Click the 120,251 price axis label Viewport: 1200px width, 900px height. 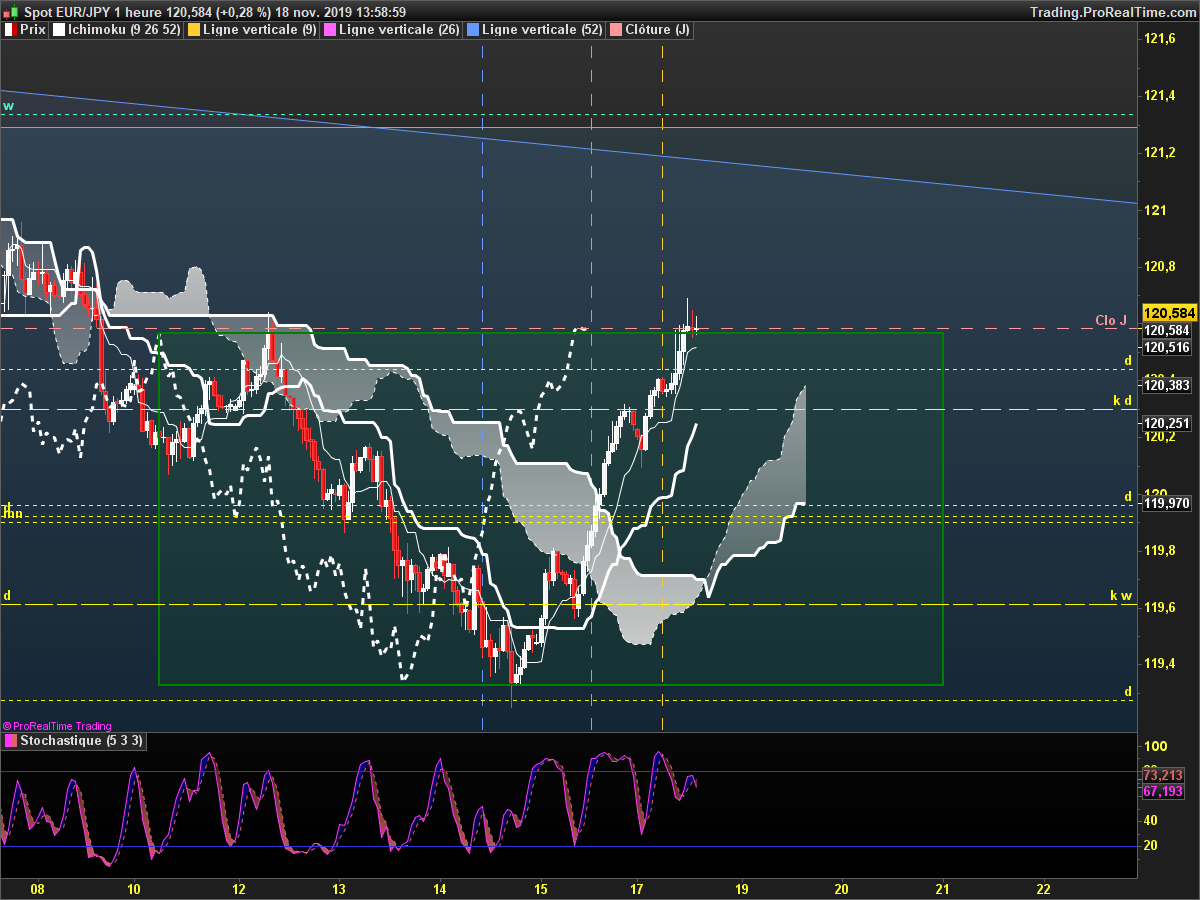1167,424
